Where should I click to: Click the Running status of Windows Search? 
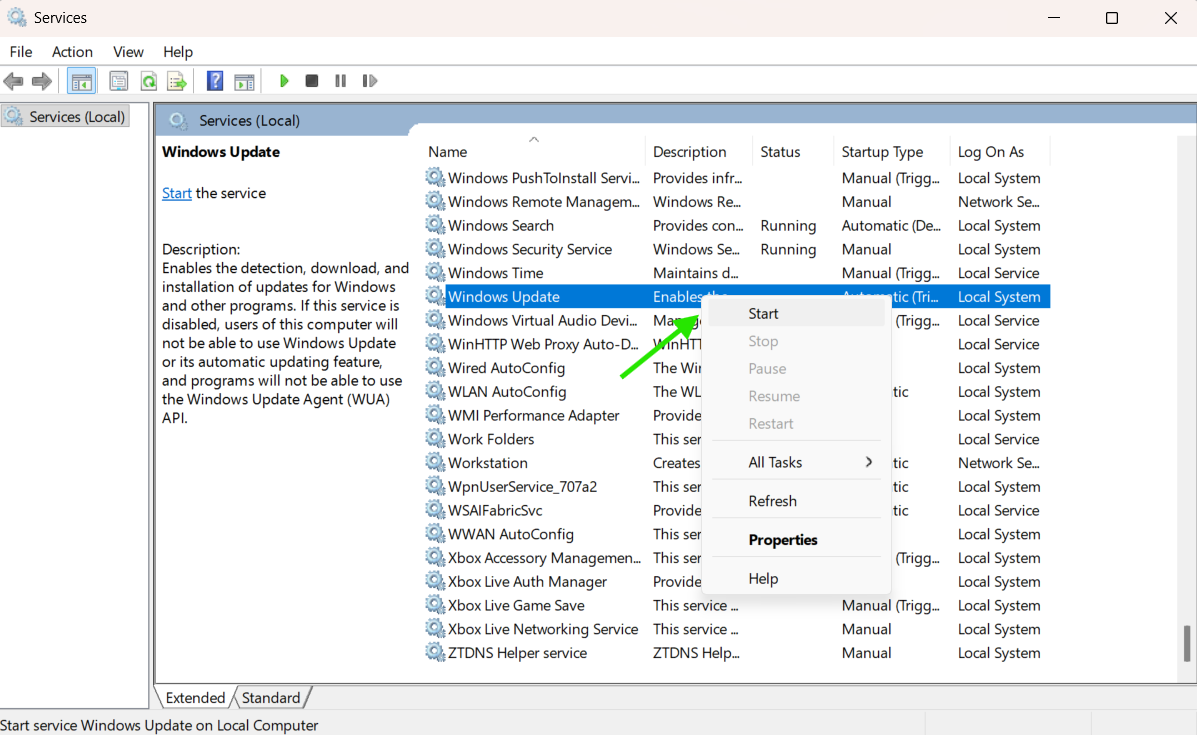pos(788,225)
